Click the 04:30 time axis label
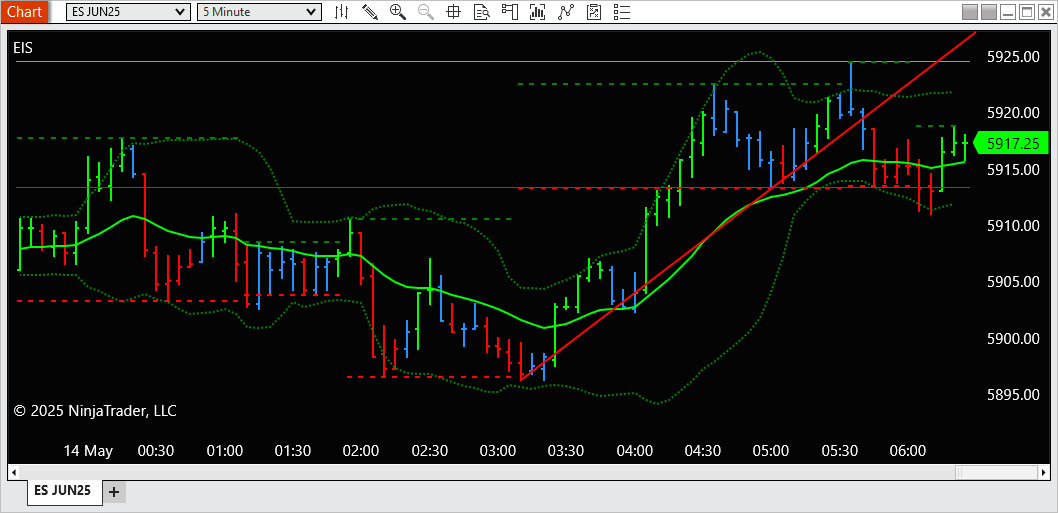Screen dimensions: 1058x513 coord(703,450)
